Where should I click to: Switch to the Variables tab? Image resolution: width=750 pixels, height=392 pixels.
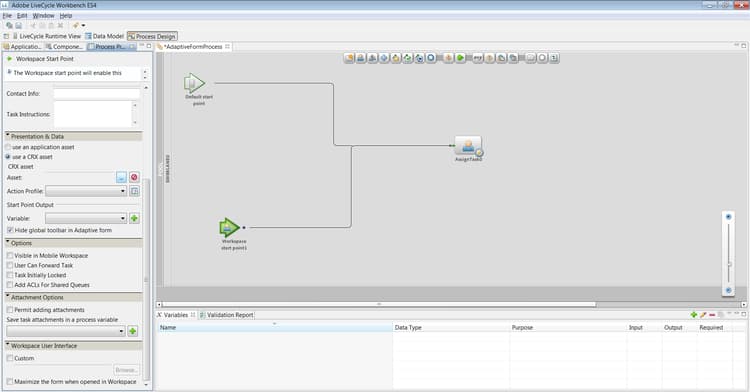(176, 315)
